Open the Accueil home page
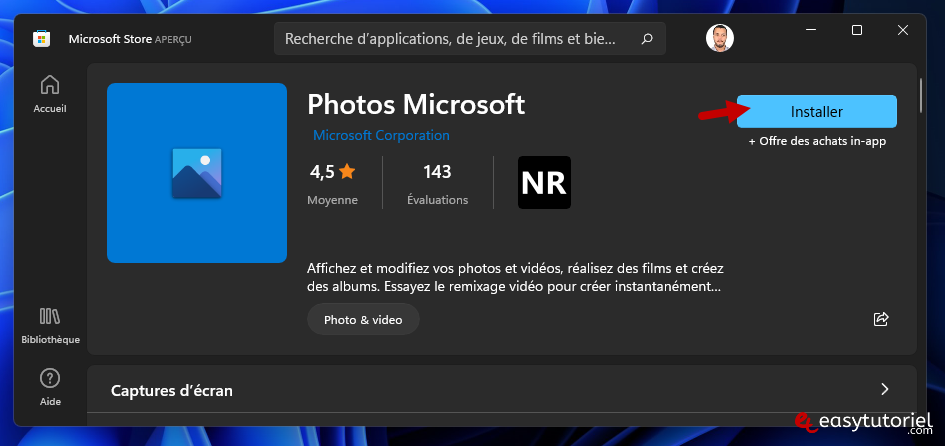This screenshot has width=945, height=446. [x=50, y=94]
